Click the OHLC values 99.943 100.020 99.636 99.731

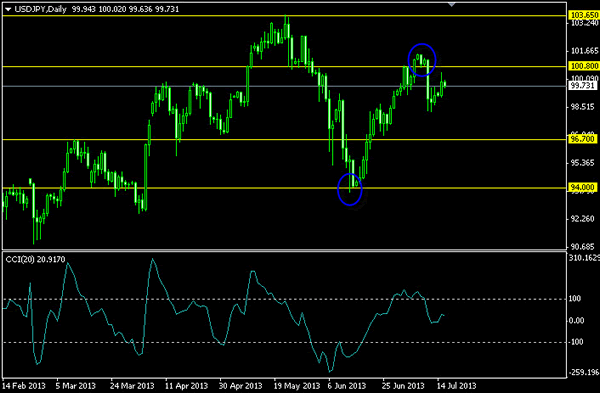(x=125, y=9)
